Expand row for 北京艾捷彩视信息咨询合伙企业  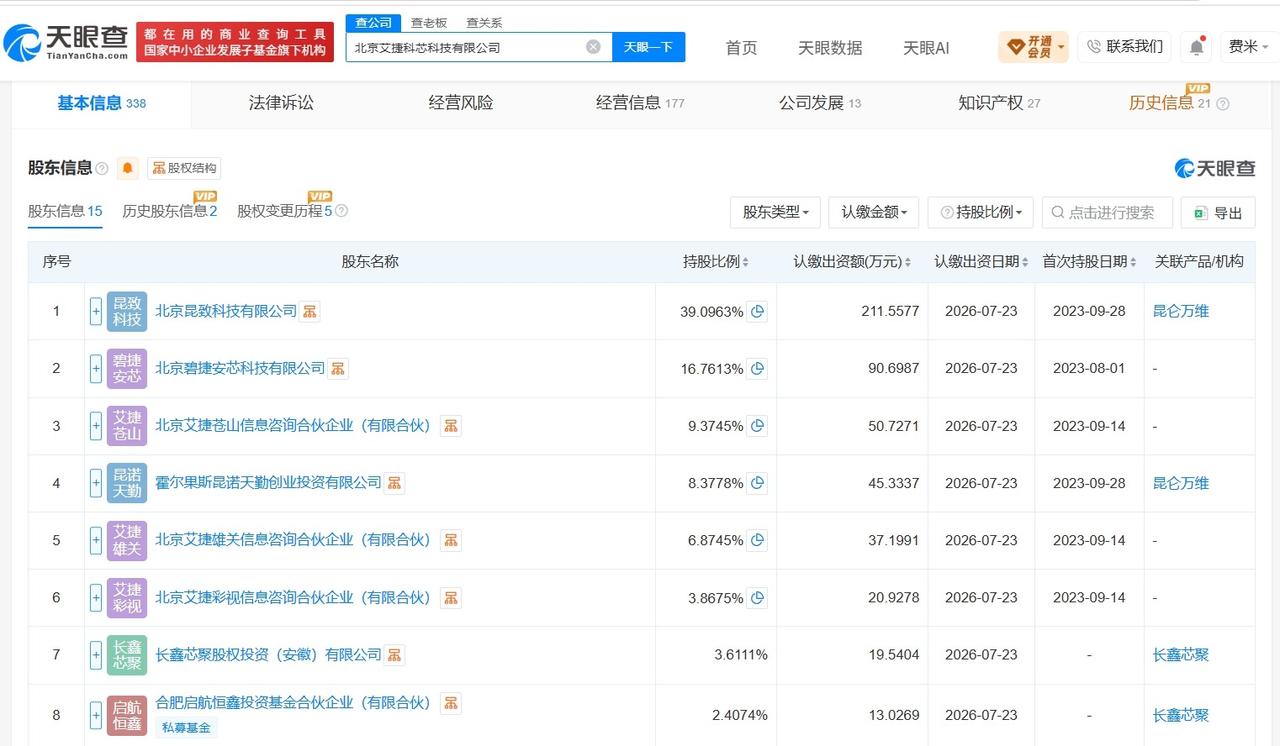pyautogui.click(x=96, y=598)
